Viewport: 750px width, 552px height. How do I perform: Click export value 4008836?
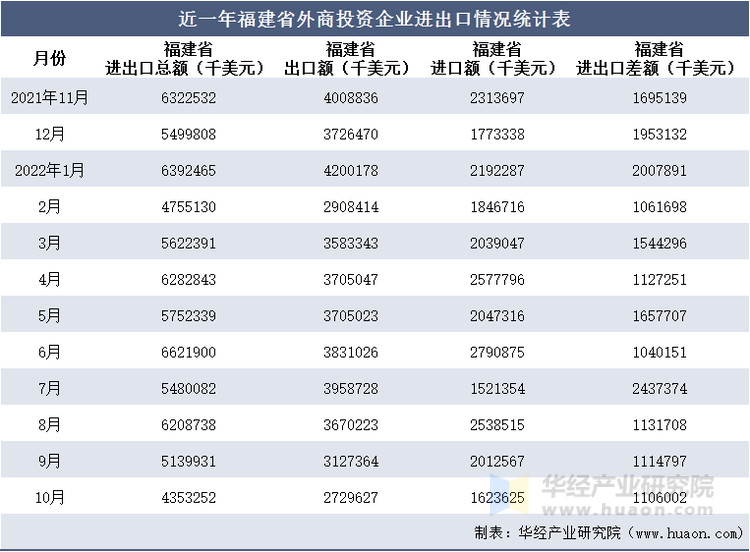(351, 98)
